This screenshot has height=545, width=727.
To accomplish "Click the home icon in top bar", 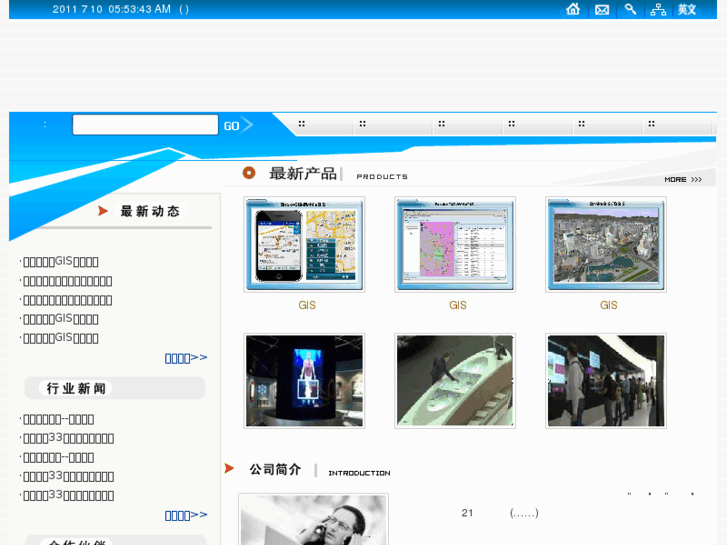I will click(573, 9).
